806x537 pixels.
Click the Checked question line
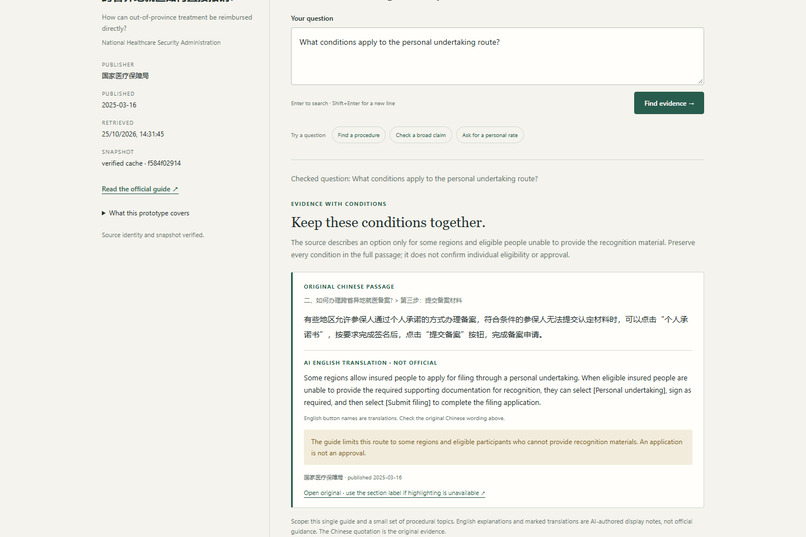[x=414, y=179]
